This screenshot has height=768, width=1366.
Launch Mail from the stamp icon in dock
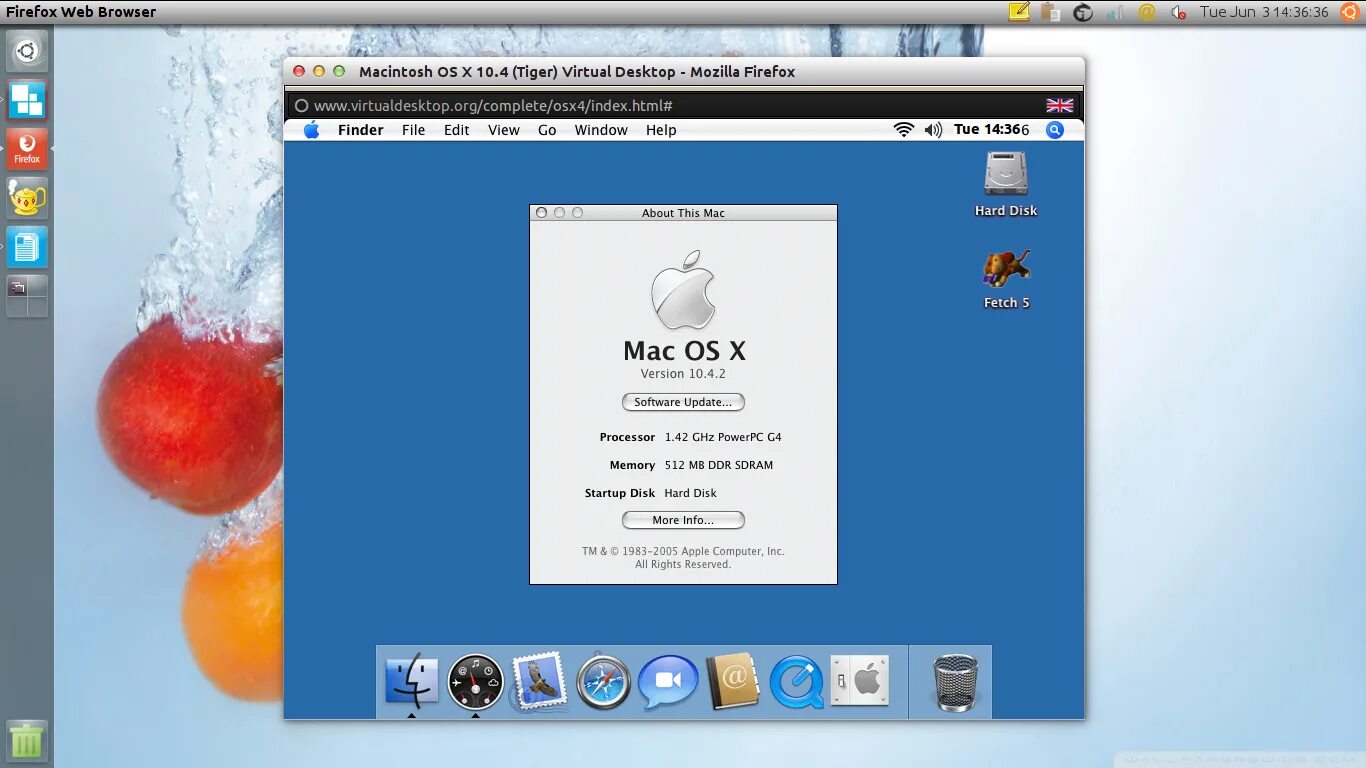coord(540,681)
